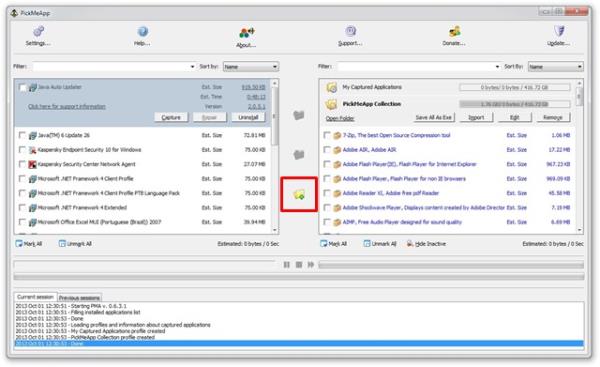The image size is (600, 367).
Task: Click Unmark All in the left panel
Action: coord(75,244)
